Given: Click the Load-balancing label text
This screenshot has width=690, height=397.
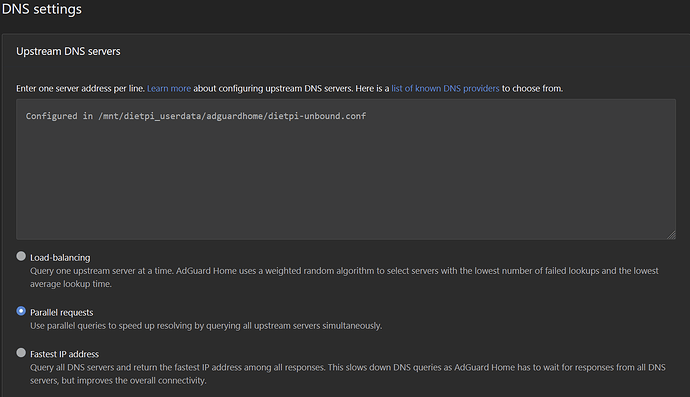Looking at the screenshot, I should coord(60,257).
